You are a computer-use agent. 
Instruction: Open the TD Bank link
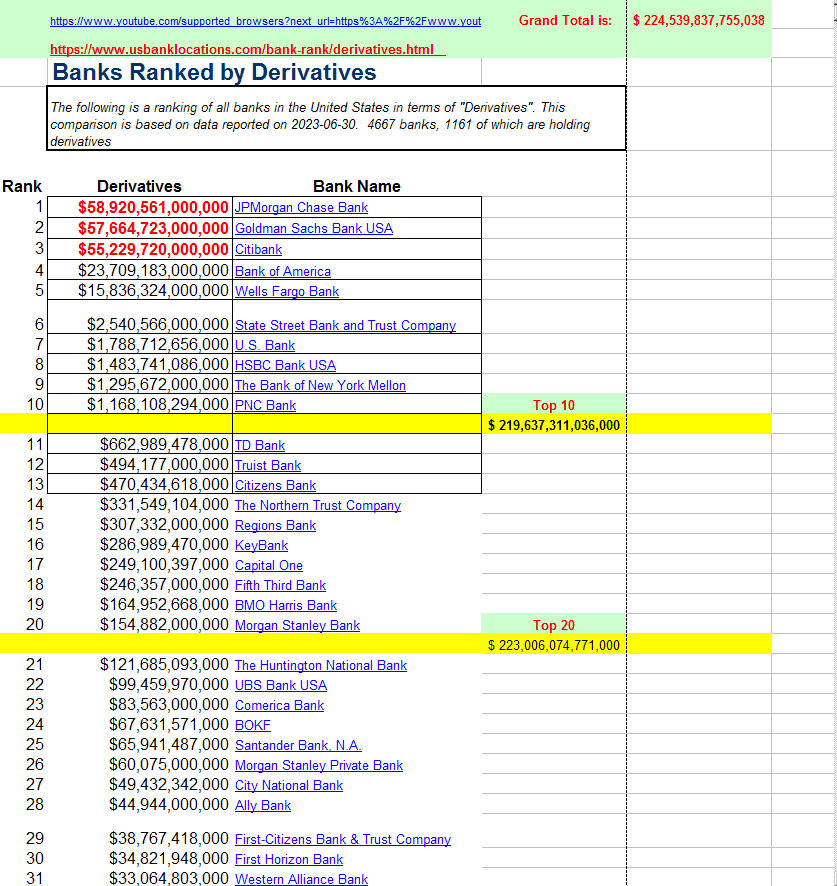pyautogui.click(x=260, y=445)
